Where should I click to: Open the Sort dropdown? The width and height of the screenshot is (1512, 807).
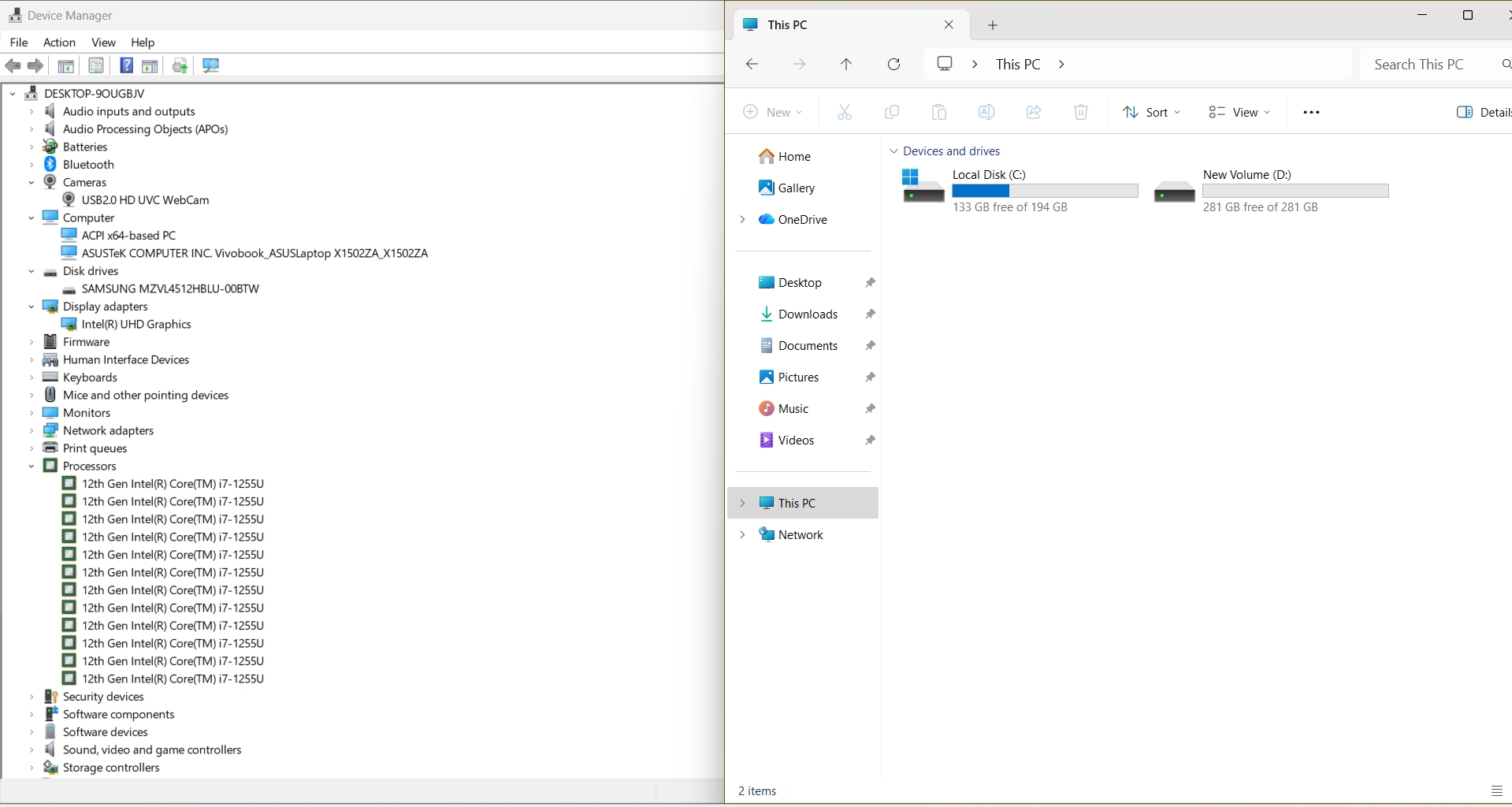(x=1151, y=113)
